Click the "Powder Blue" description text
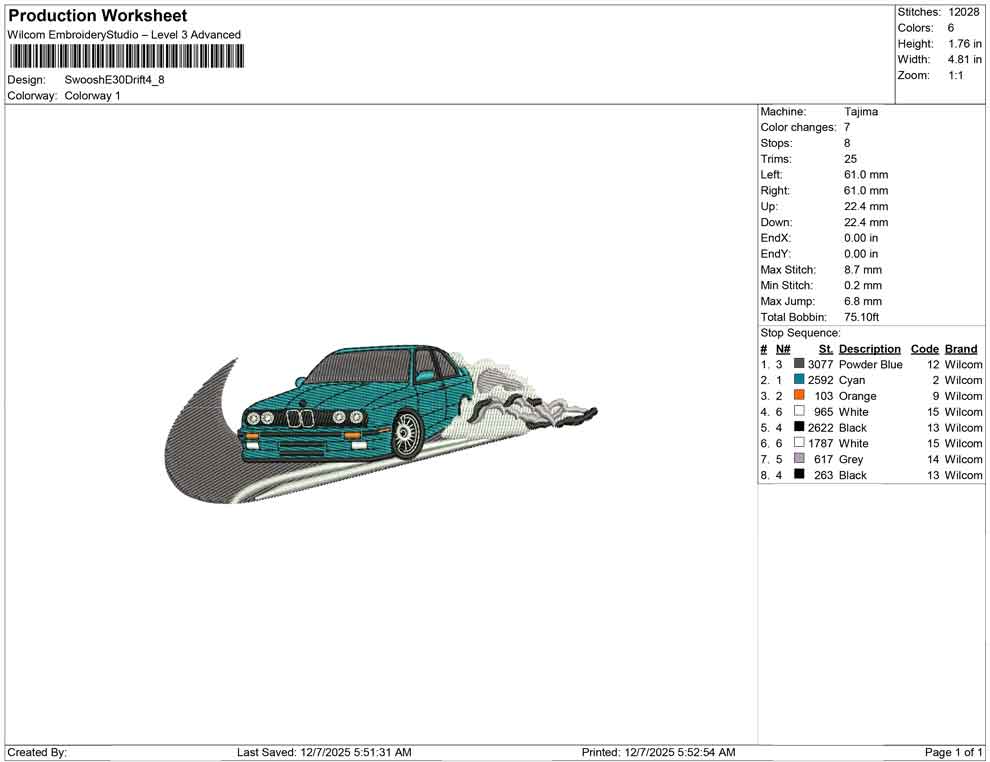This screenshot has width=990, height=762. [871, 364]
